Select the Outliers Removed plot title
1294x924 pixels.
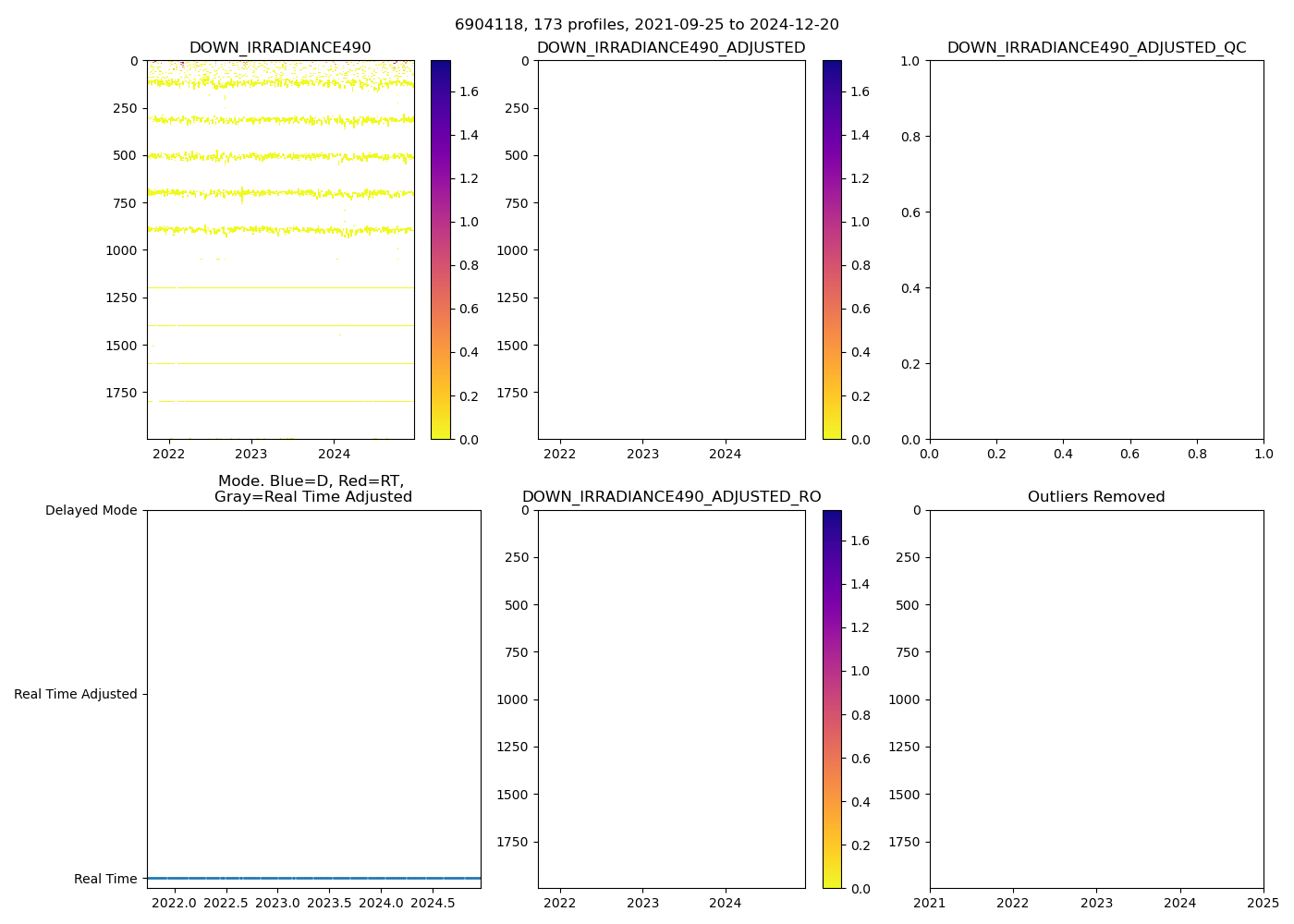(x=1096, y=497)
